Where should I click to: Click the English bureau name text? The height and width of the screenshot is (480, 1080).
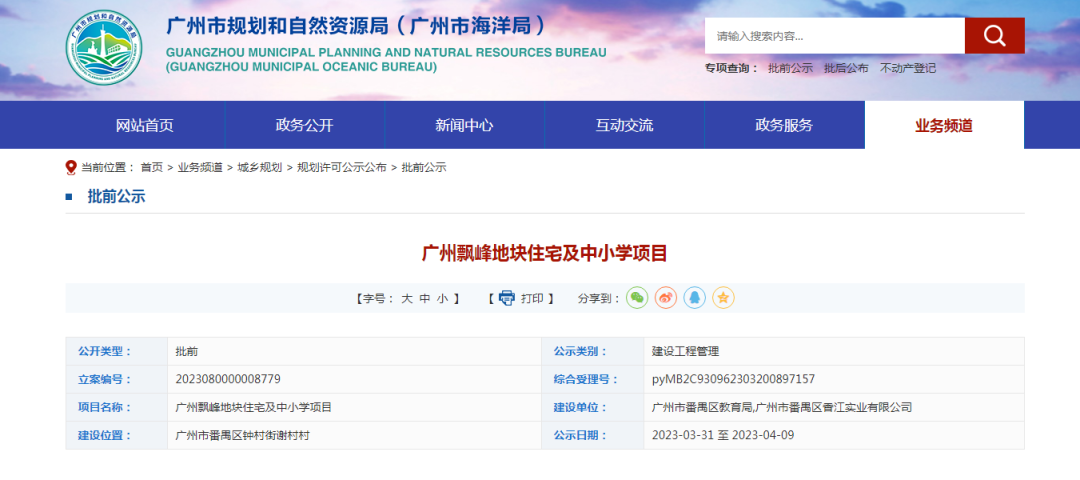point(386,60)
